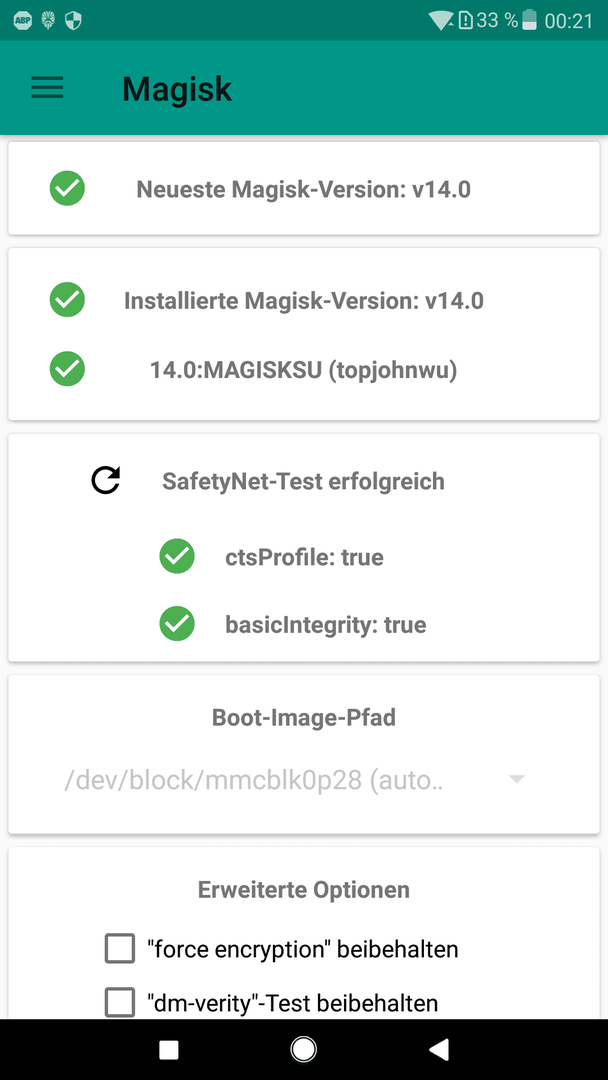The width and height of the screenshot is (608, 1080).
Task: Tap the ABP status bar icon
Action: click(x=23, y=21)
